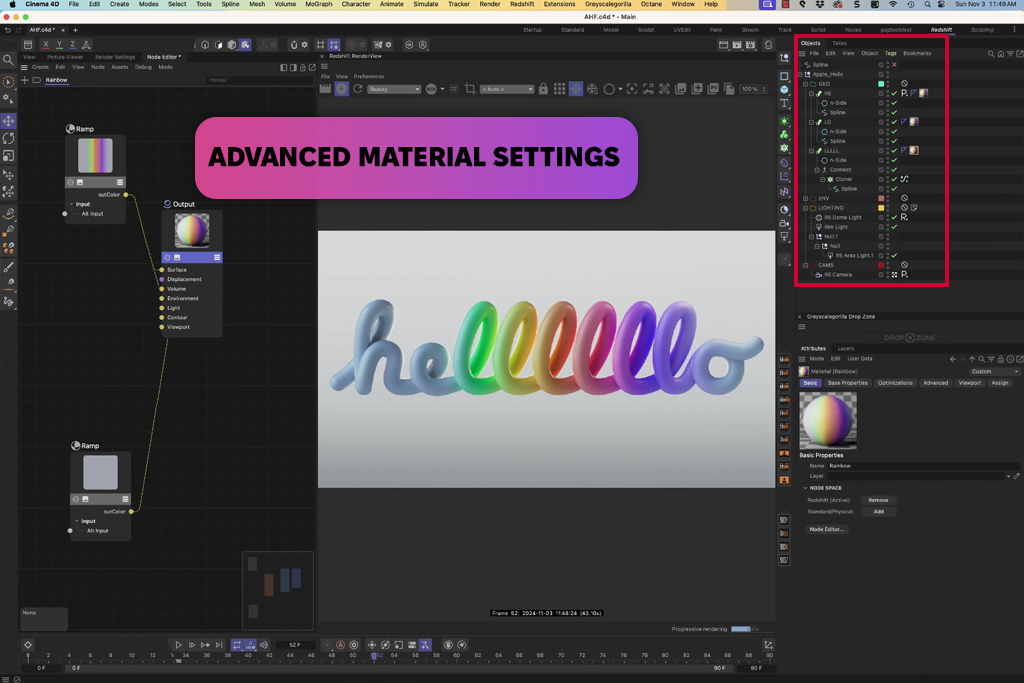Click the Attributes back arrow icon
1024x683 pixels.
tap(953, 359)
